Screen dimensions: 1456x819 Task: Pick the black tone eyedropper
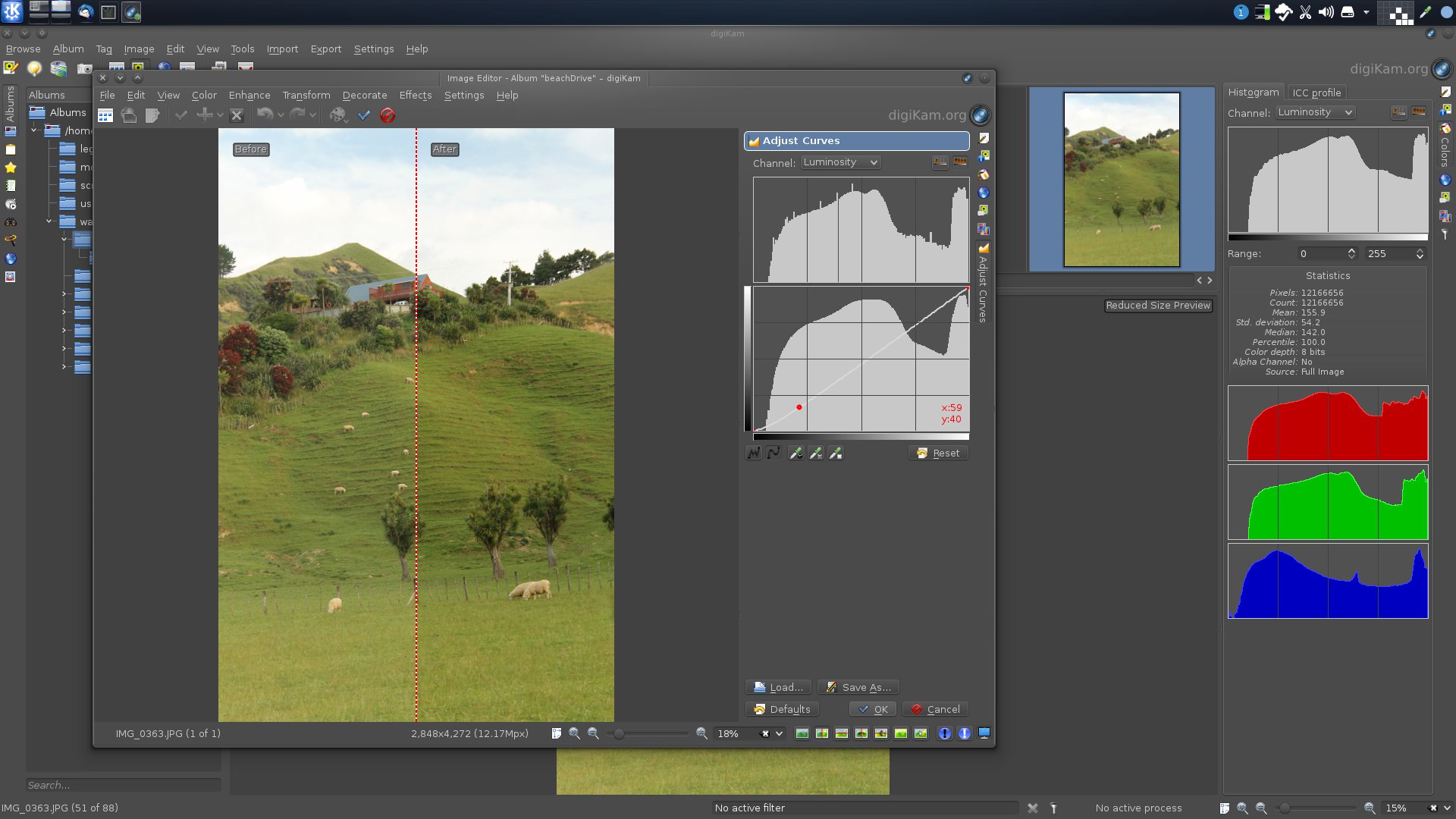pyautogui.click(x=795, y=453)
